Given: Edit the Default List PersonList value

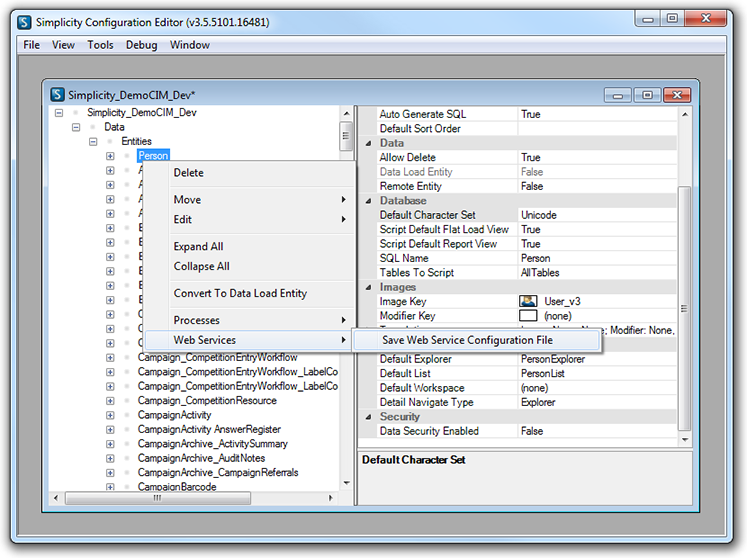Looking at the screenshot, I should (597, 374).
